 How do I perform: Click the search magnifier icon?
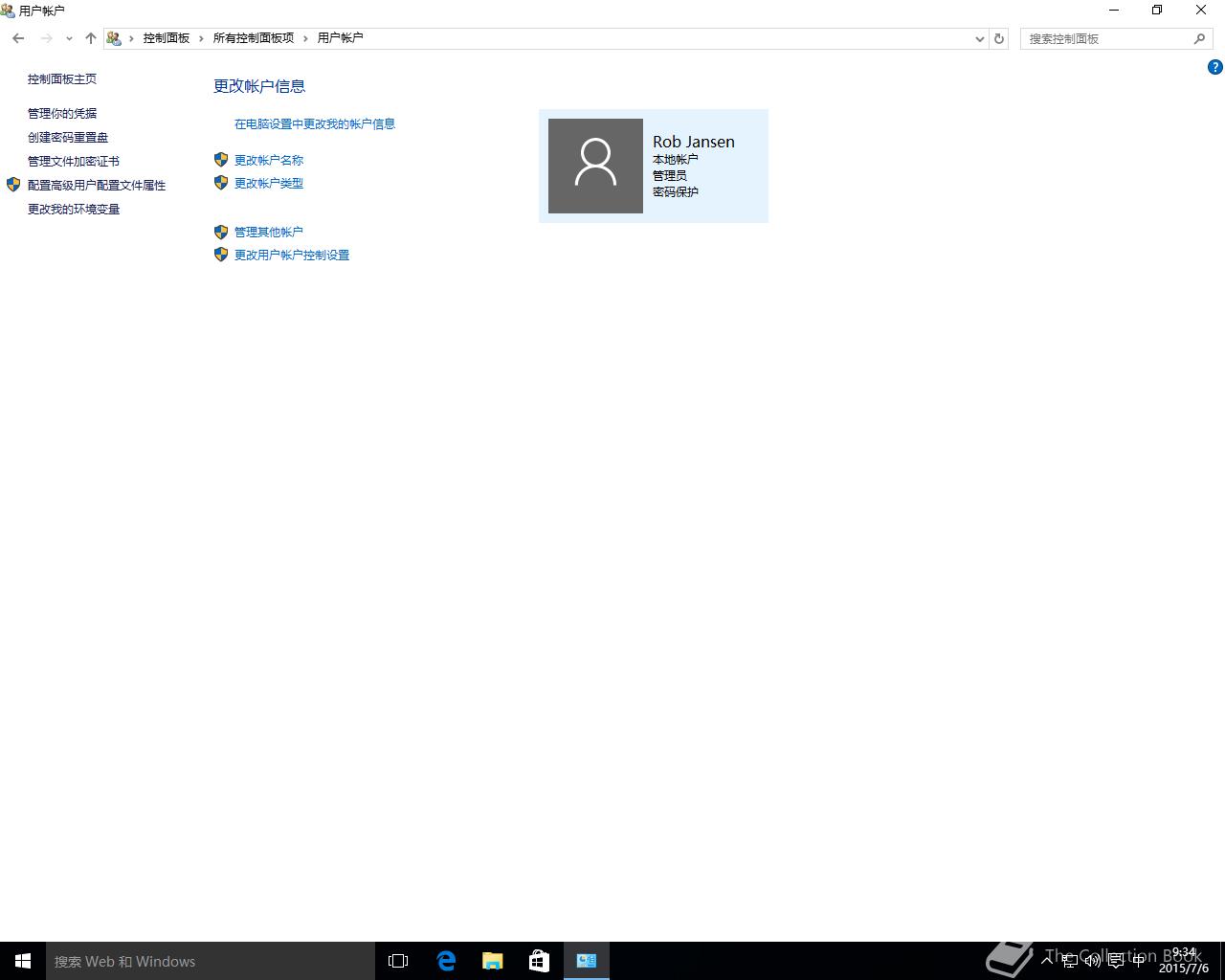coord(1199,38)
